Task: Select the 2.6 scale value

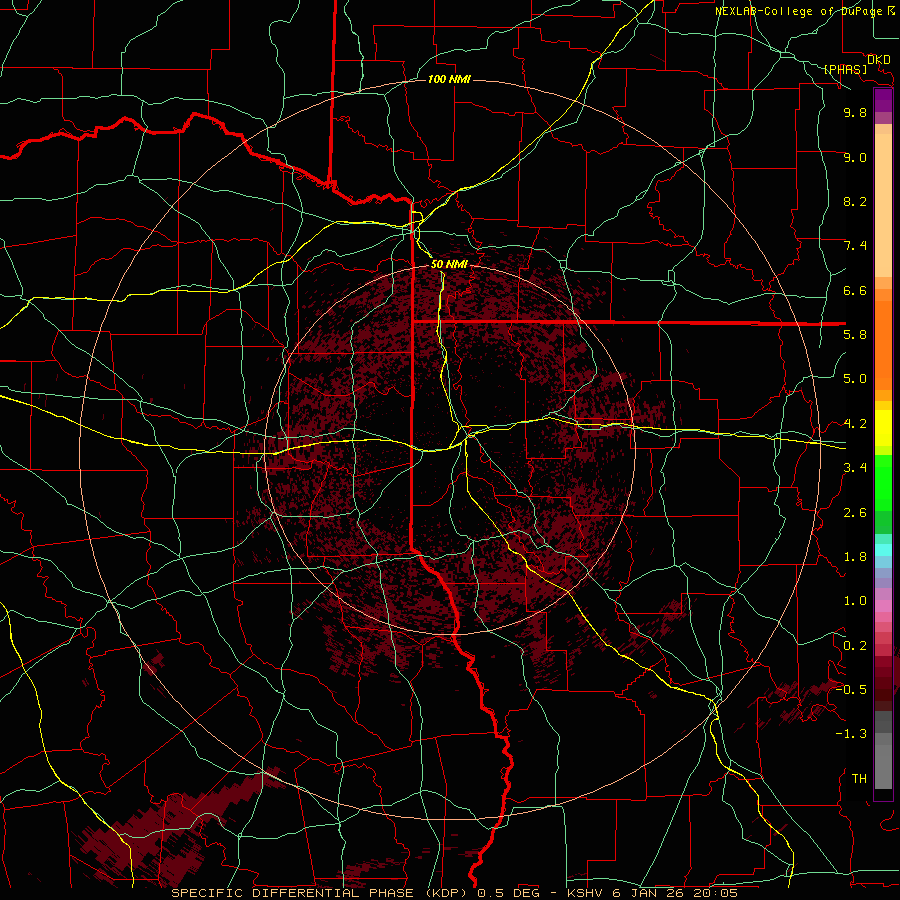Action: 855,513
